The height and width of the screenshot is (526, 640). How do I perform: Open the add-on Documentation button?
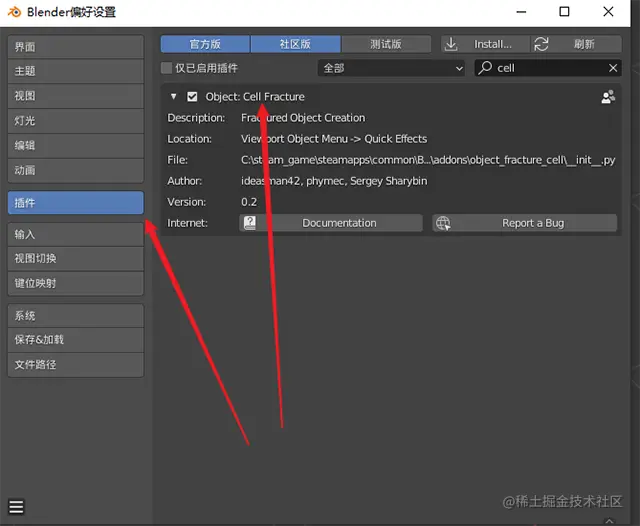[x=331, y=223]
